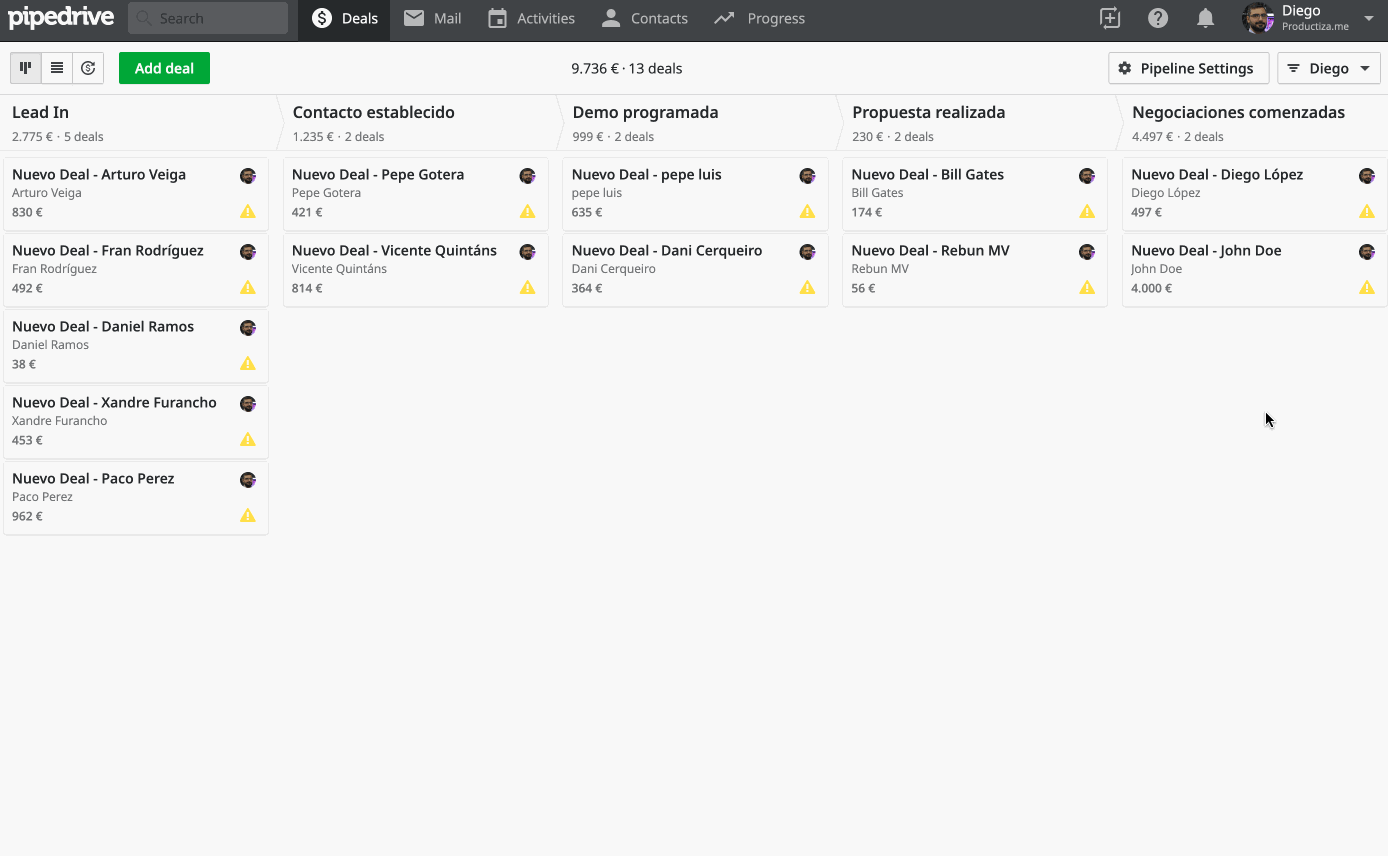1388x856 pixels.
Task: Go to the Mail tab
Action: [432, 18]
